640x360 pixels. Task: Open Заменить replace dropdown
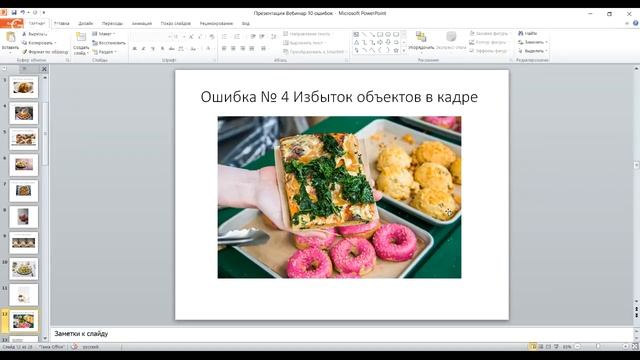[533, 42]
